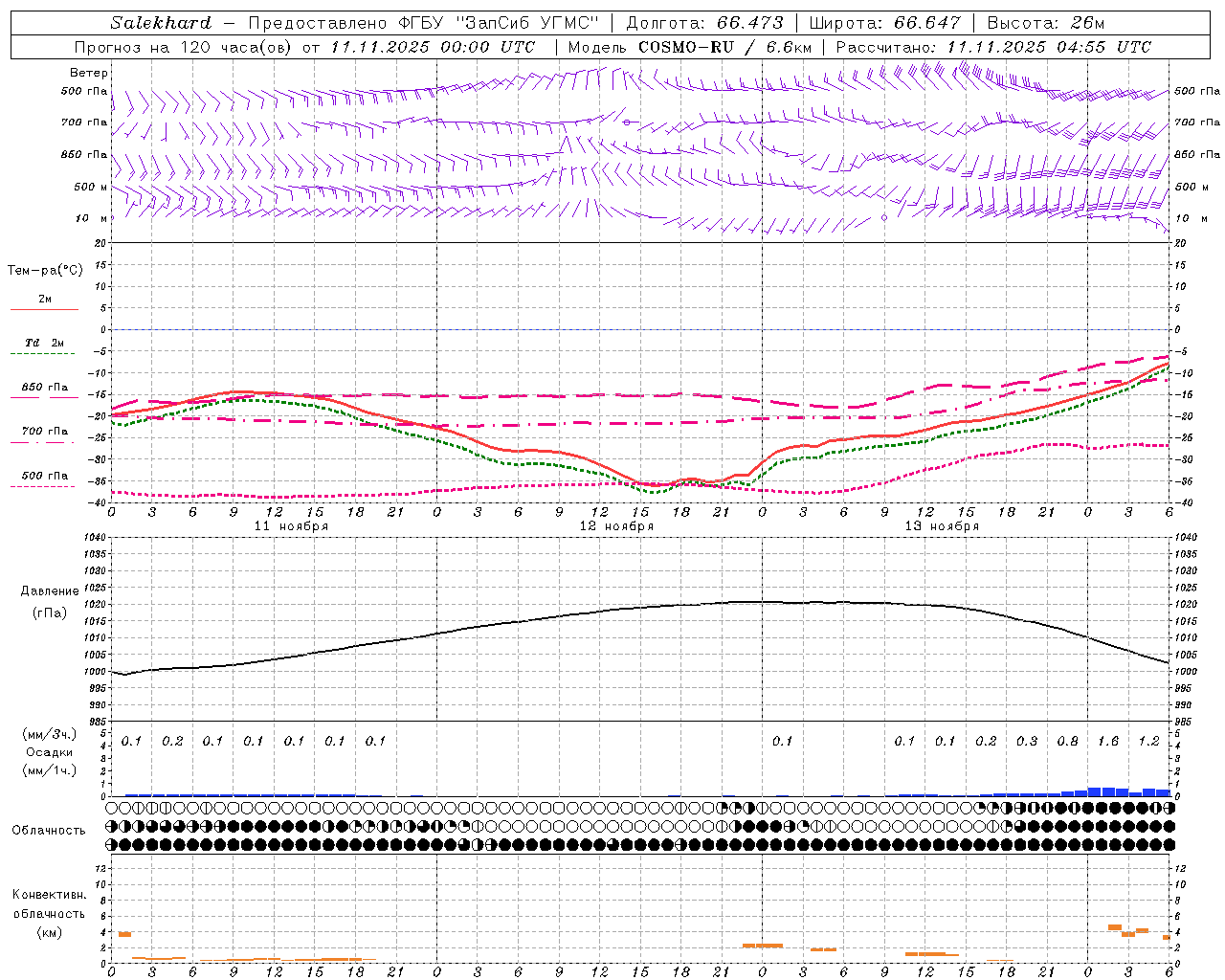Click the Давление panel label
The image size is (1225, 980).
pyautogui.click(x=50, y=591)
